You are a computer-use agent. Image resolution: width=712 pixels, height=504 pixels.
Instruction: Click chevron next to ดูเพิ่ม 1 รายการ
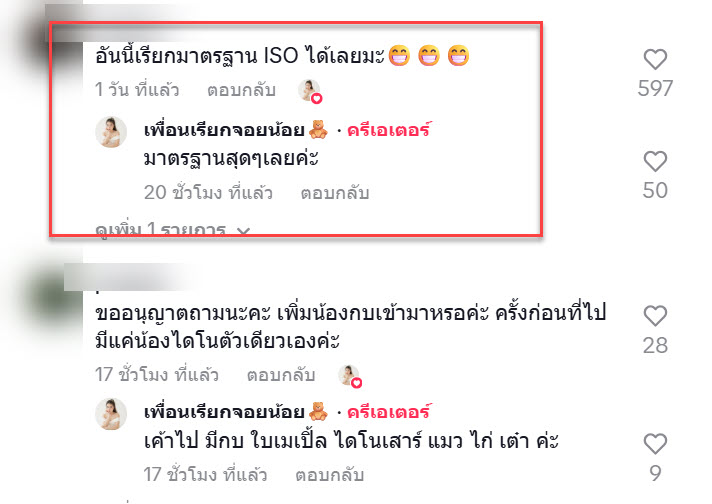[x=244, y=231]
